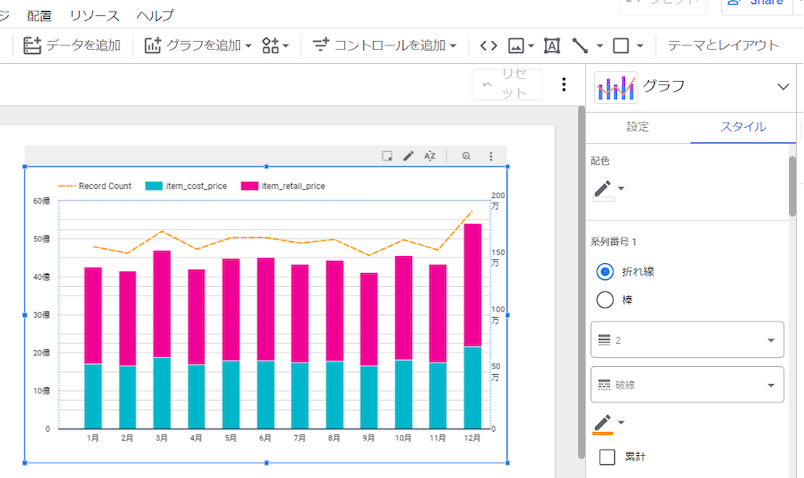Expand the line tool dropdown arrow
Image resolution: width=804 pixels, height=478 pixels.
599,46
